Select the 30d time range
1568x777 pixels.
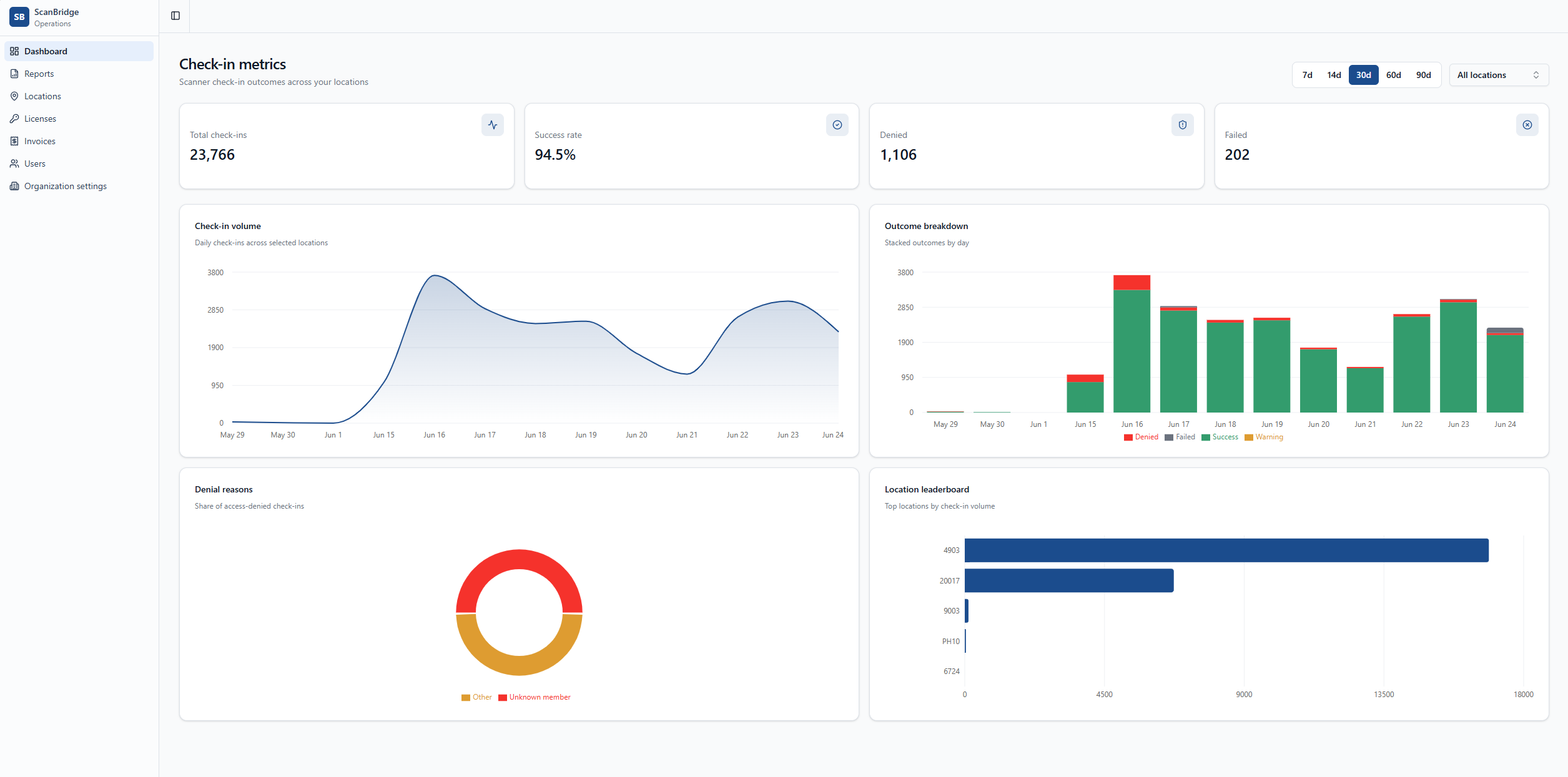click(1363, 75)
